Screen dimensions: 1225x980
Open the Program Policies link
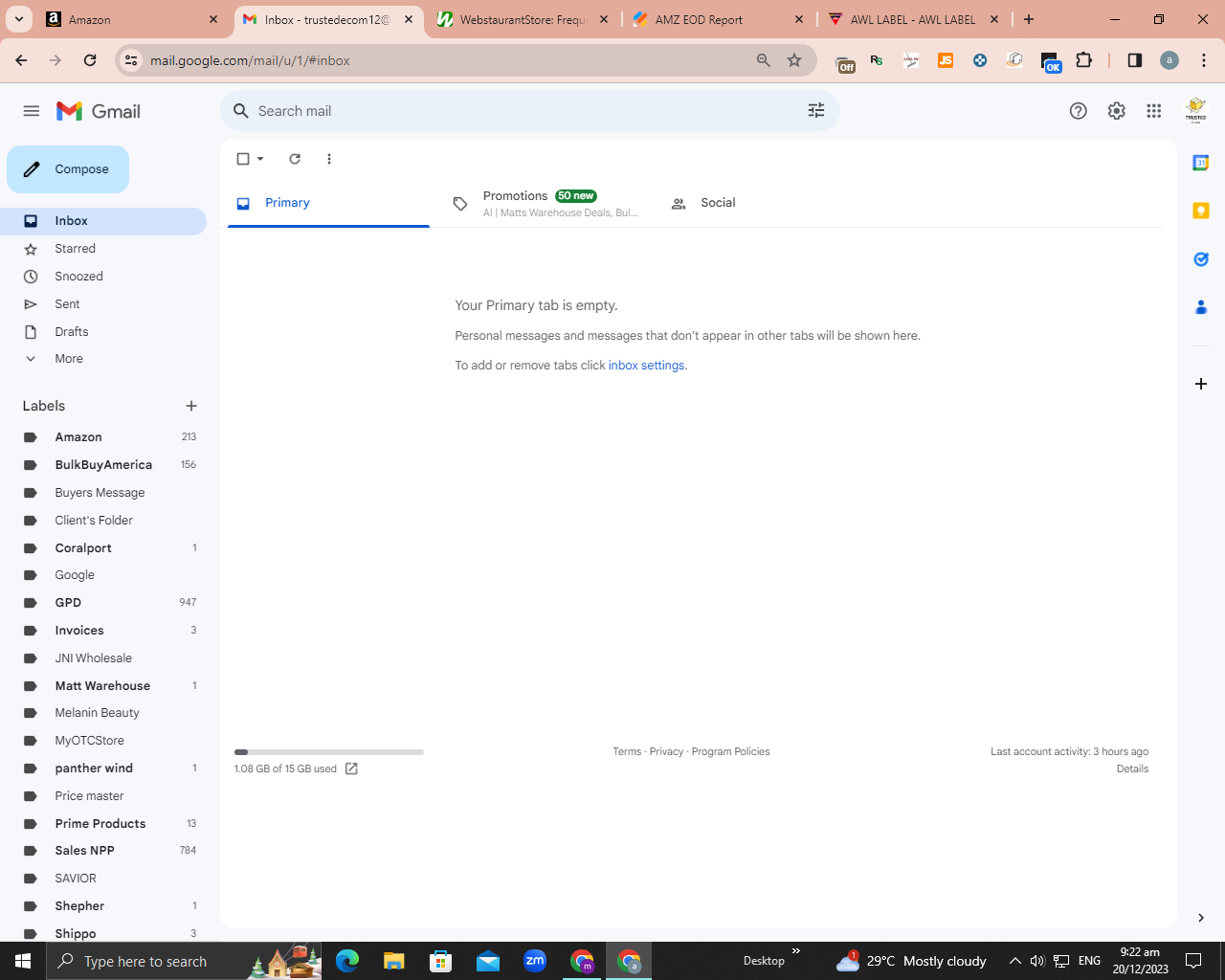730,752
